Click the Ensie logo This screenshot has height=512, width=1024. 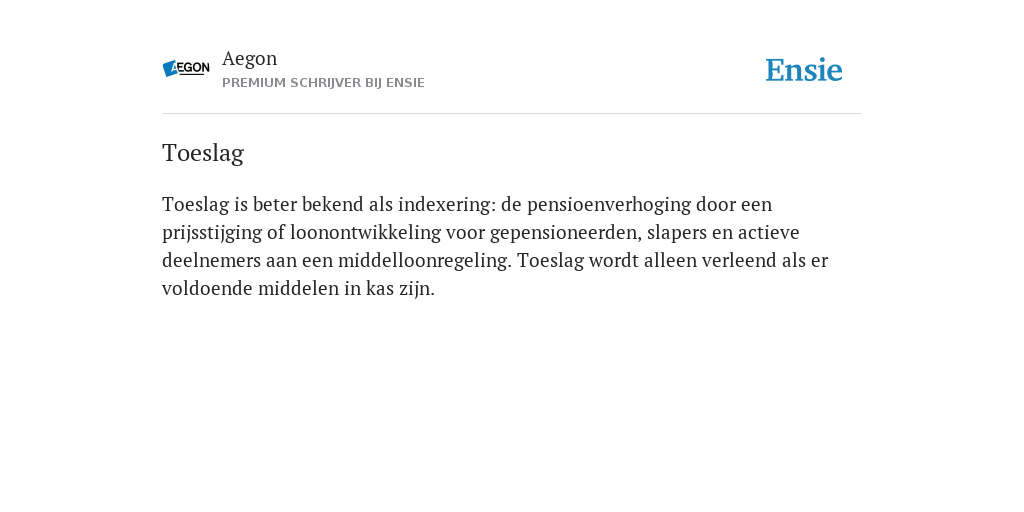coord(804,70)
